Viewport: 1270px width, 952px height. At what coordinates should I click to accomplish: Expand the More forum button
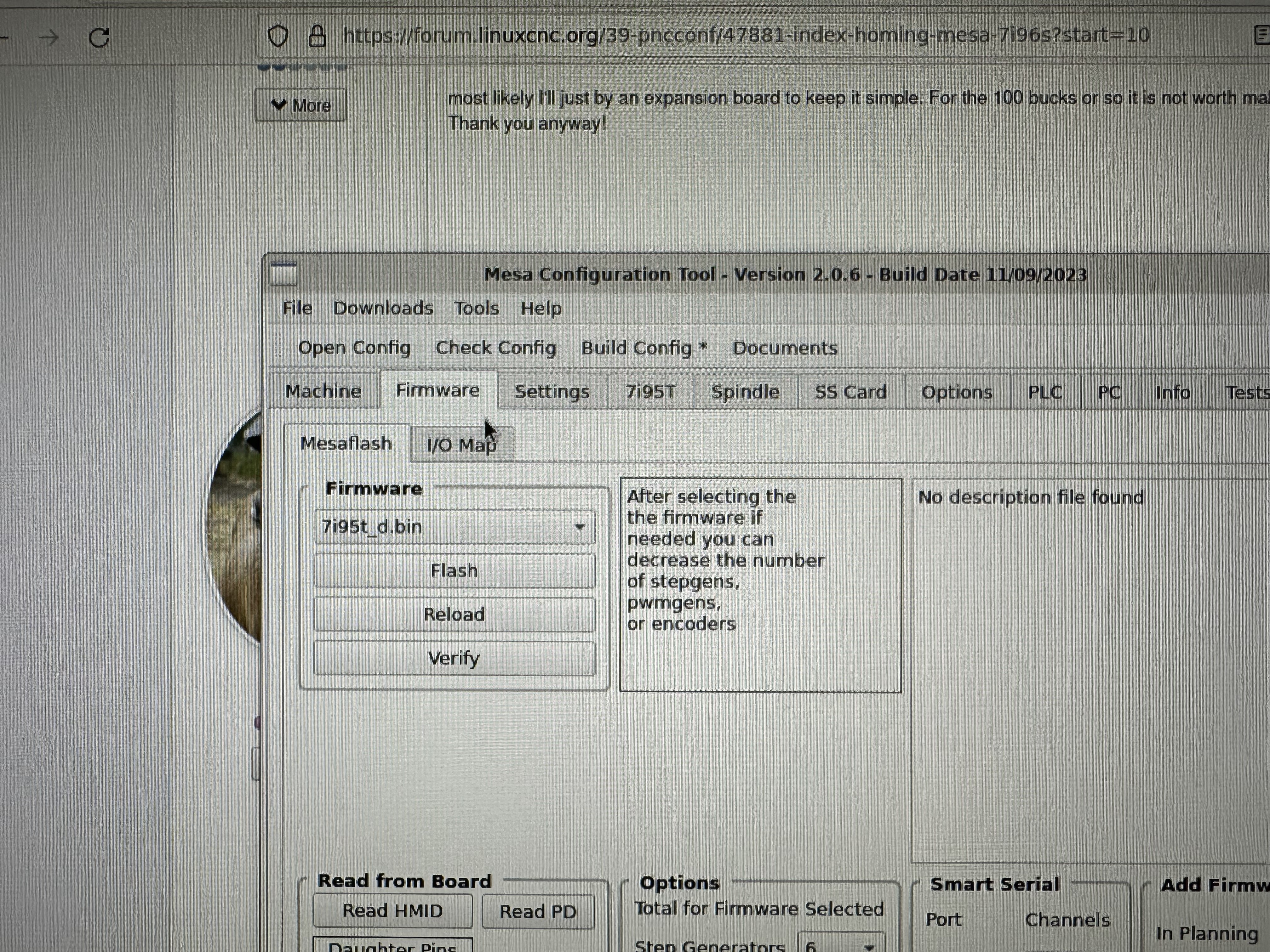pos(300,105)
